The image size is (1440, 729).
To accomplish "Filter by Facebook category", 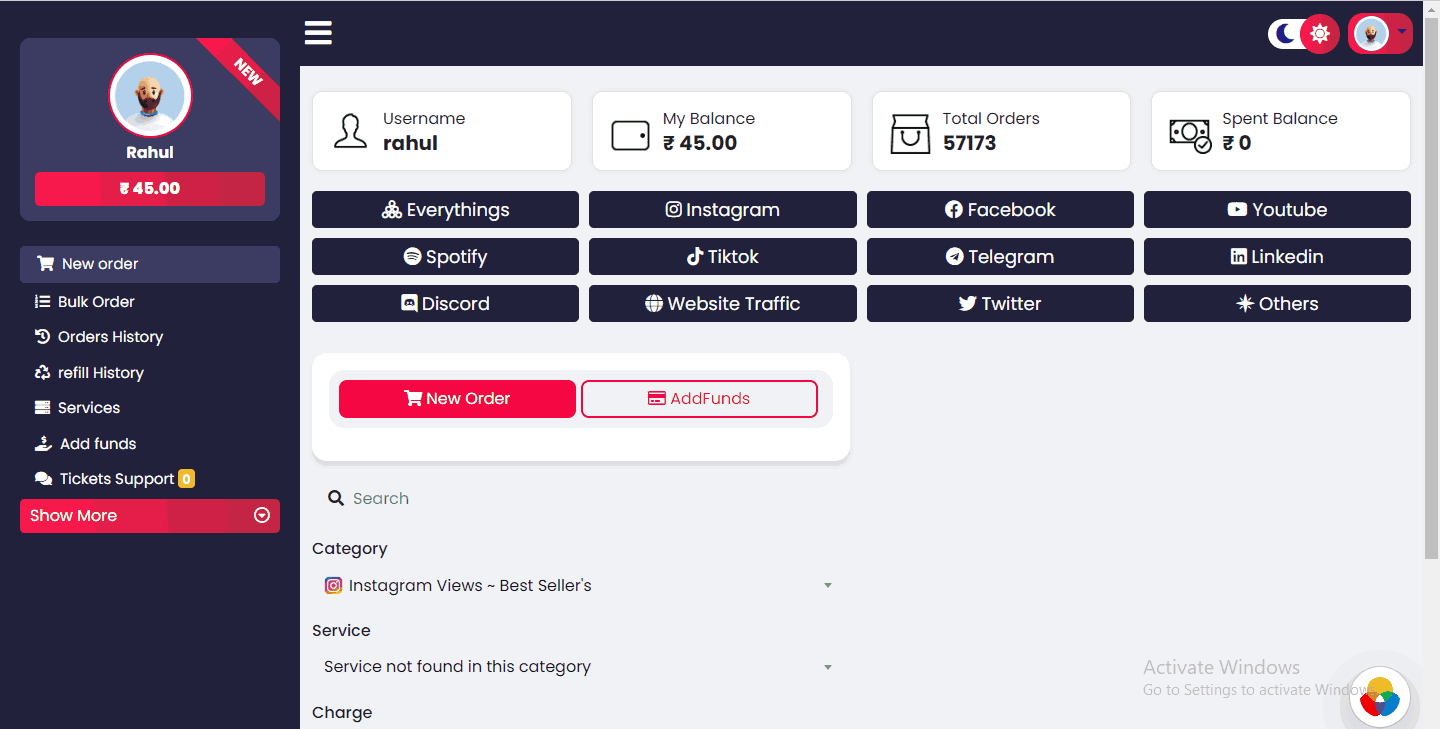I will [1000, 210].
